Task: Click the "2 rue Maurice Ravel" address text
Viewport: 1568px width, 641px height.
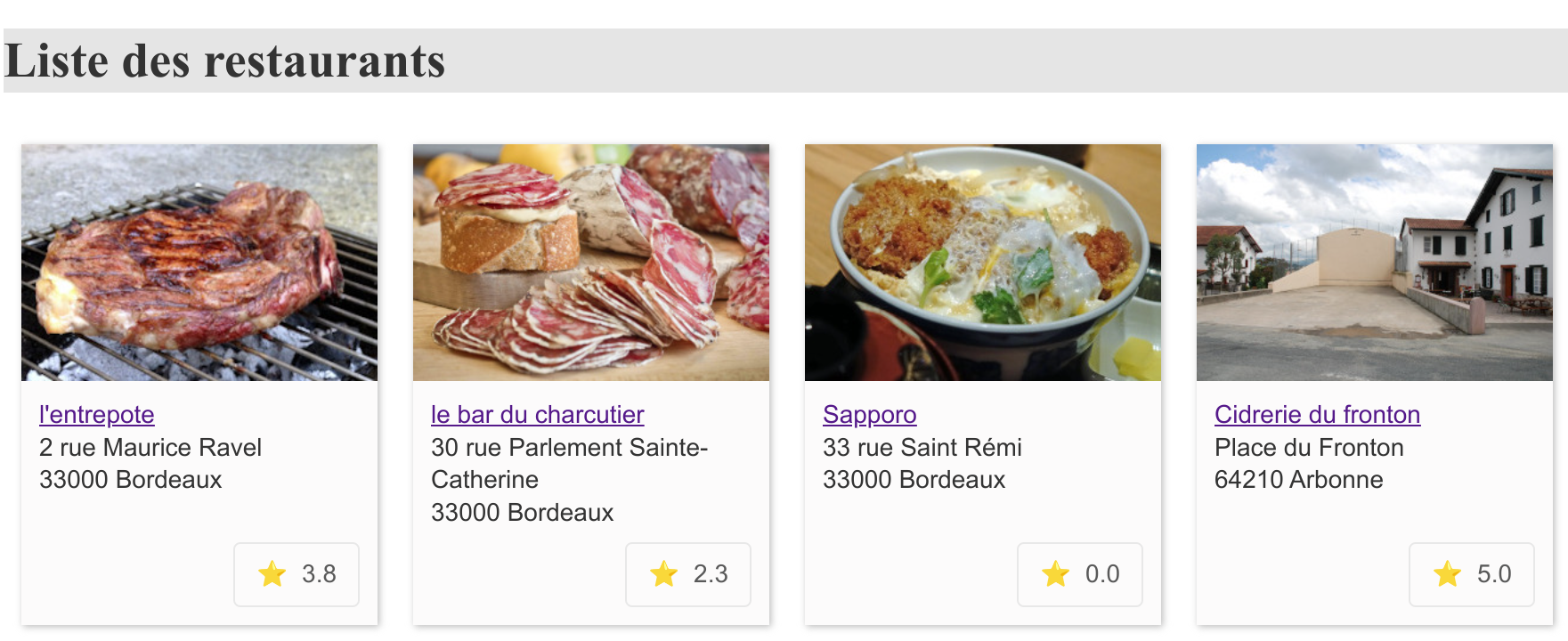Action: 150,448
